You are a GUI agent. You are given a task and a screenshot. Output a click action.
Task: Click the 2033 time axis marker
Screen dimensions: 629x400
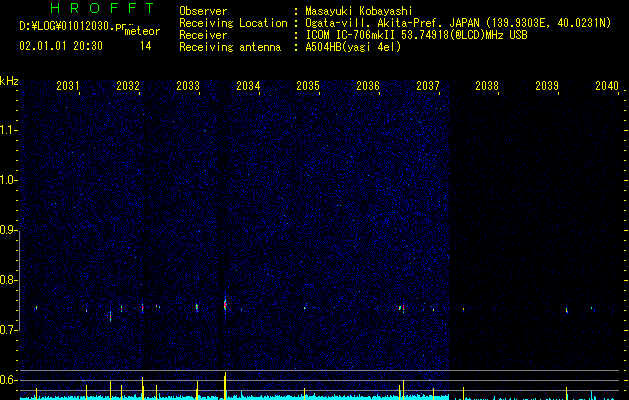(188, 85)
